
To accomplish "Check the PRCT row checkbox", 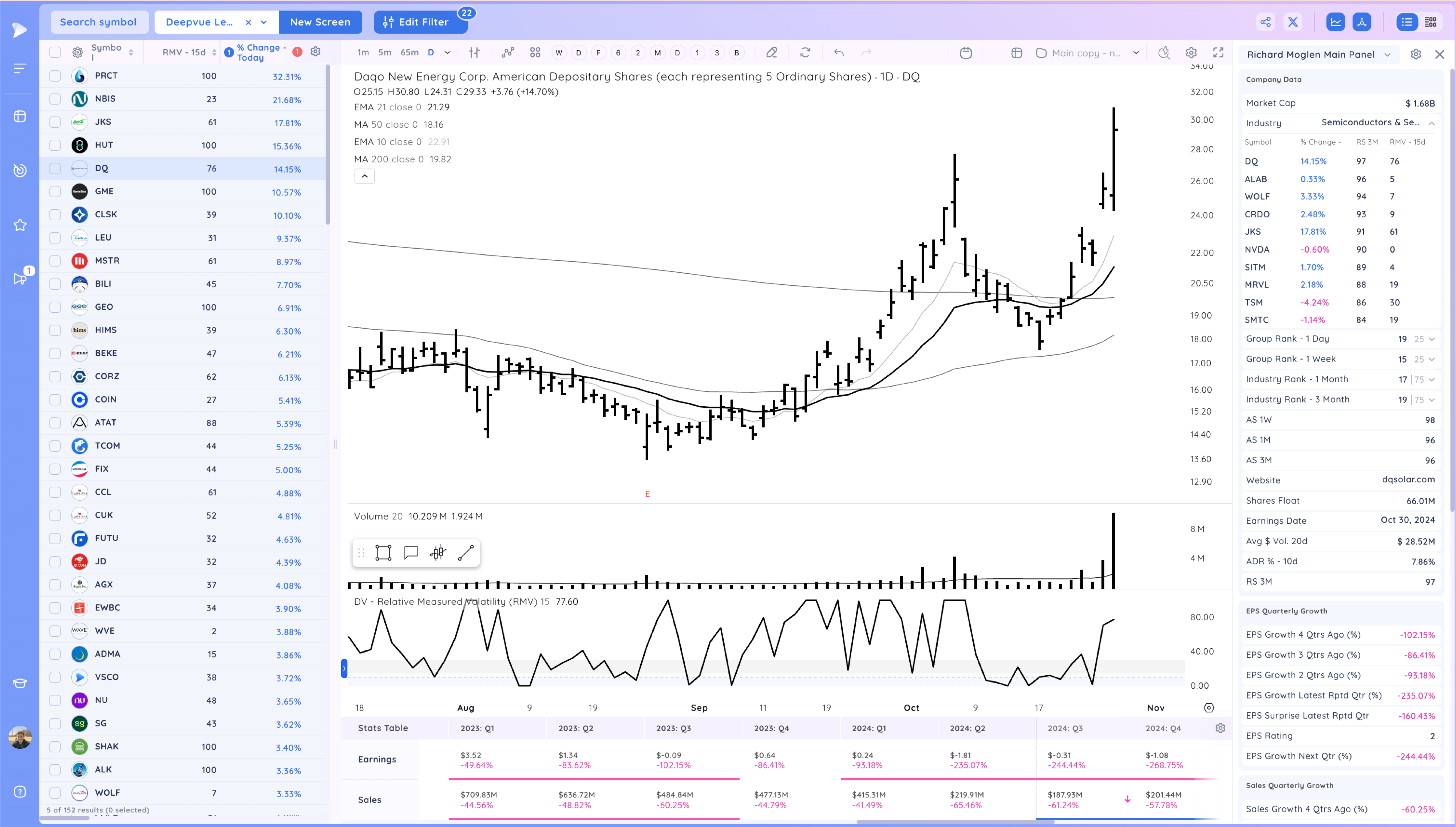I will (x=55, y=76).
